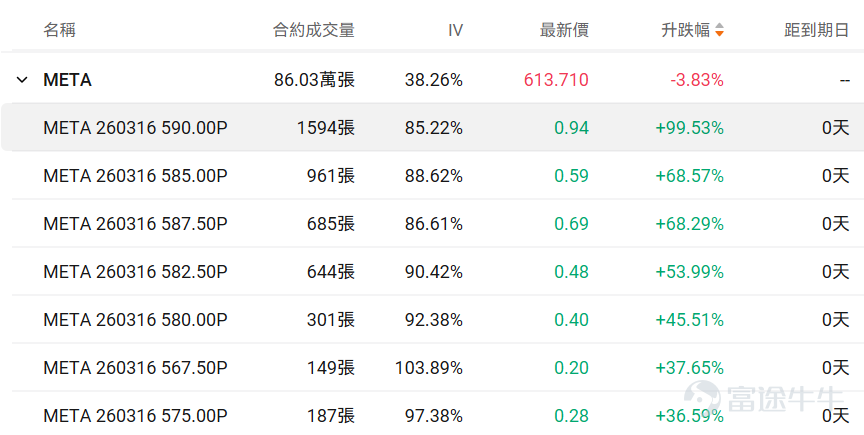The height and width of the screenshot is (435, 864).
Task: Click IV cell 85.22%
Action: pyautogui.click(x=434, y=128)
